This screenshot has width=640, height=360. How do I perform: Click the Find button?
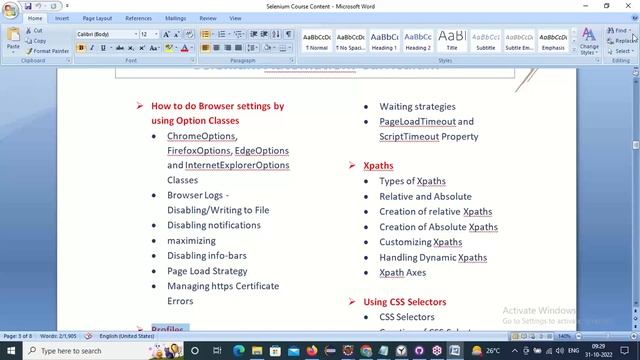(619, 31)
